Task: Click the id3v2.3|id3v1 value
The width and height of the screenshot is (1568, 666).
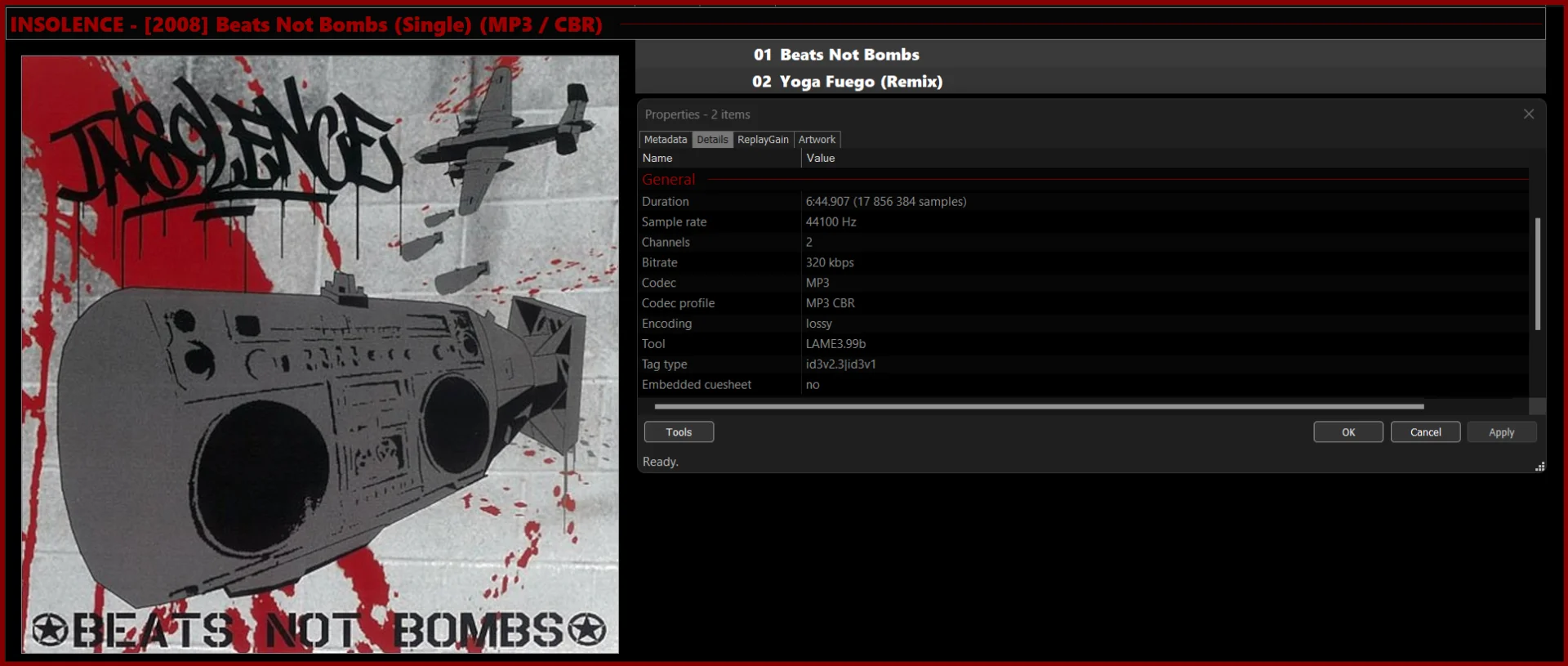Action: (840, 364)
